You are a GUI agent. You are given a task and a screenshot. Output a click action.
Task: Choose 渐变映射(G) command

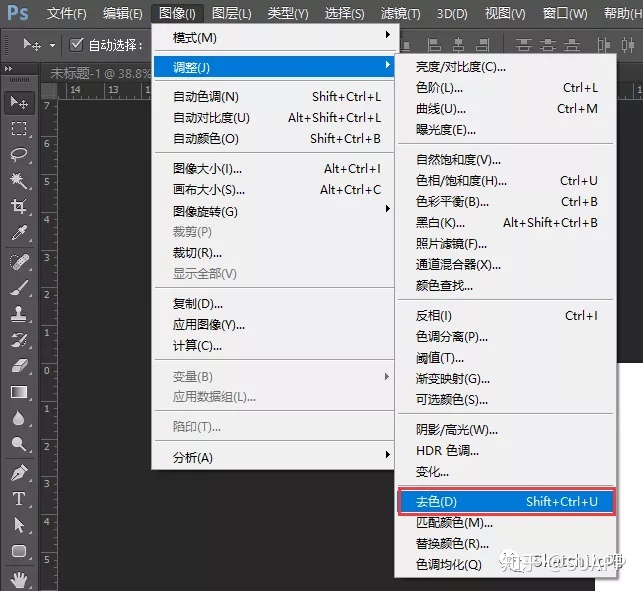(x=506, y=379)
